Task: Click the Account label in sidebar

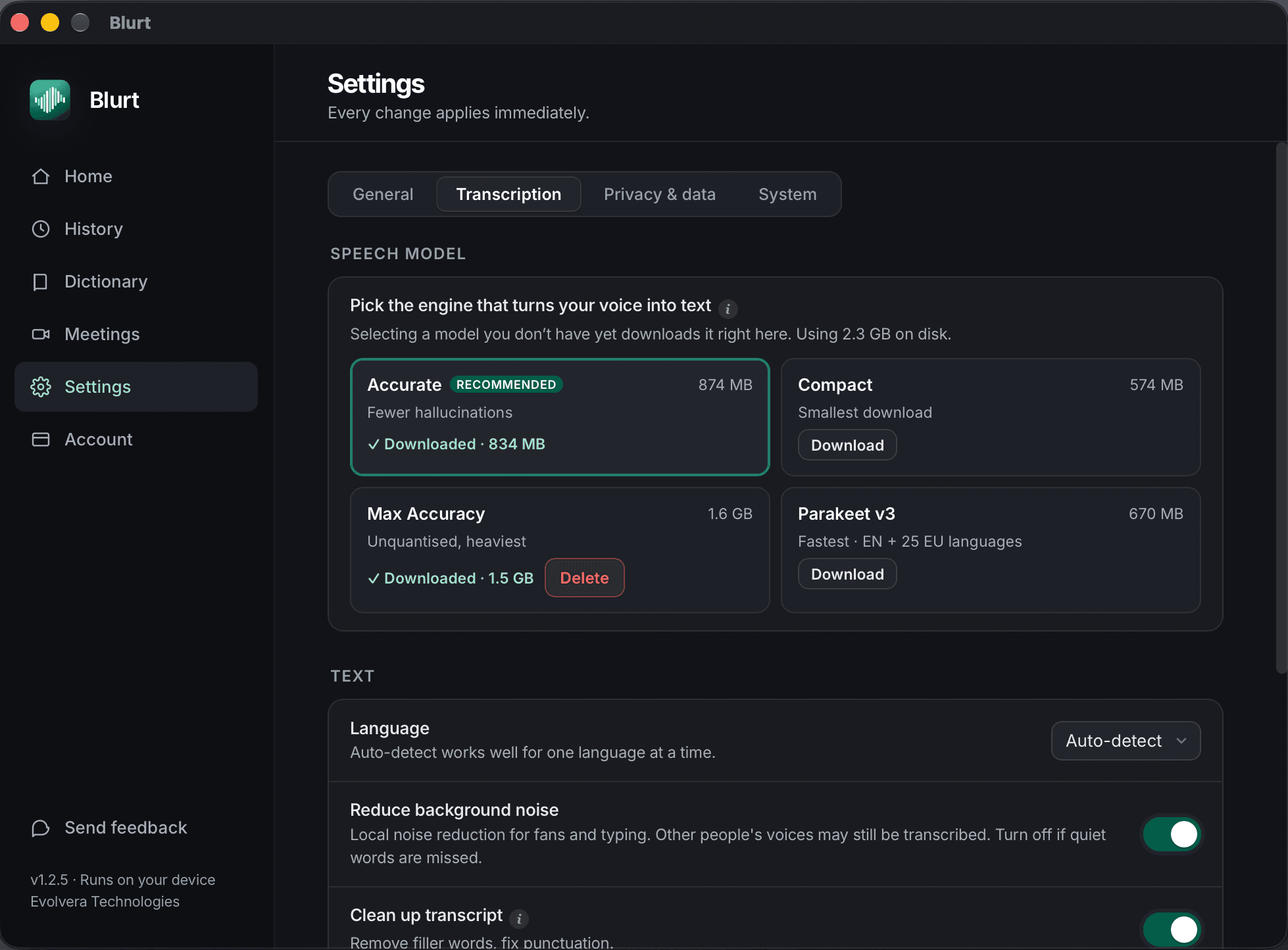Action: click(99, 439)
